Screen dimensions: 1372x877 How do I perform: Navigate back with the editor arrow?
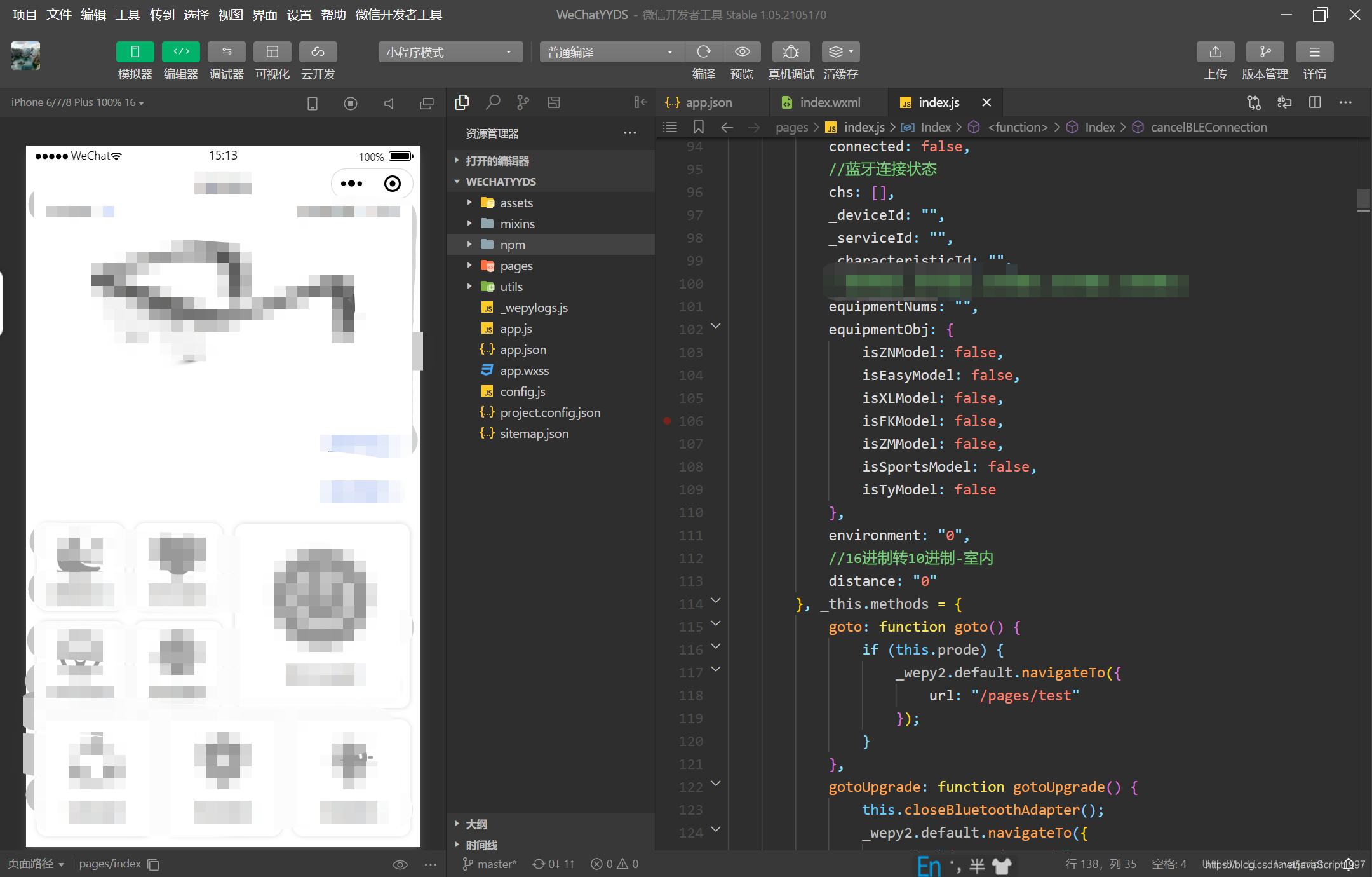click(x=727, y=127)
